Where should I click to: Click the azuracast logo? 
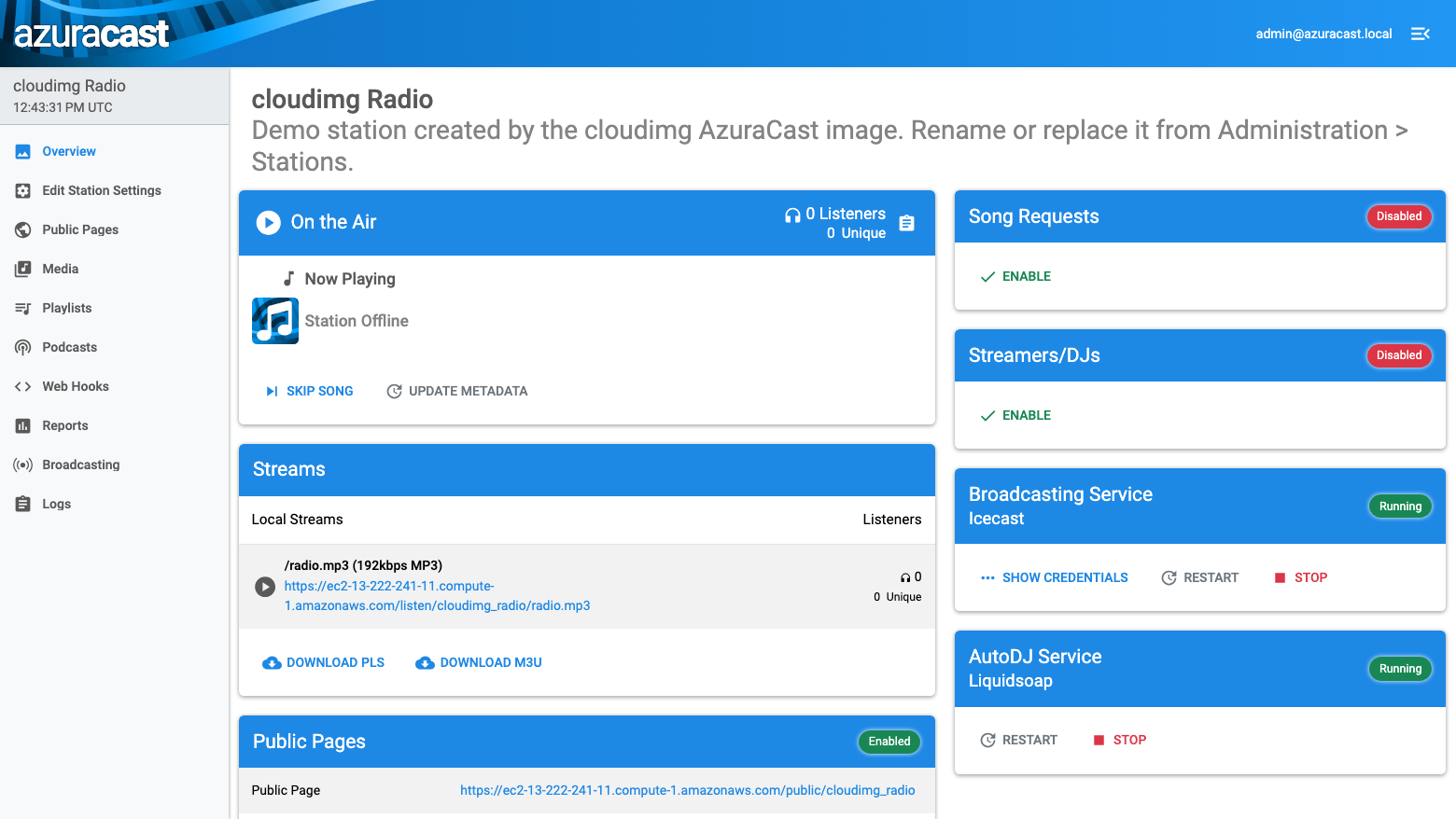91,35
